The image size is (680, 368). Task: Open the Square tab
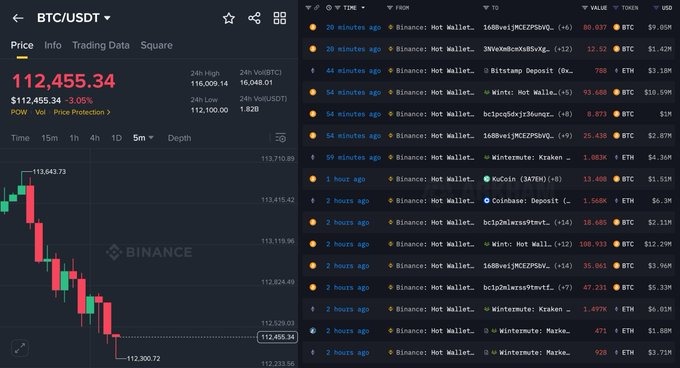pyautogui.click(x=156, y=45)
